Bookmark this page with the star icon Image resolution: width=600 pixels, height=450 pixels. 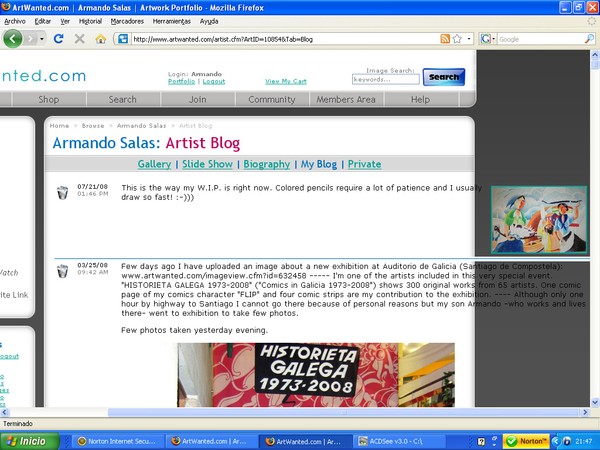point(457,39)
